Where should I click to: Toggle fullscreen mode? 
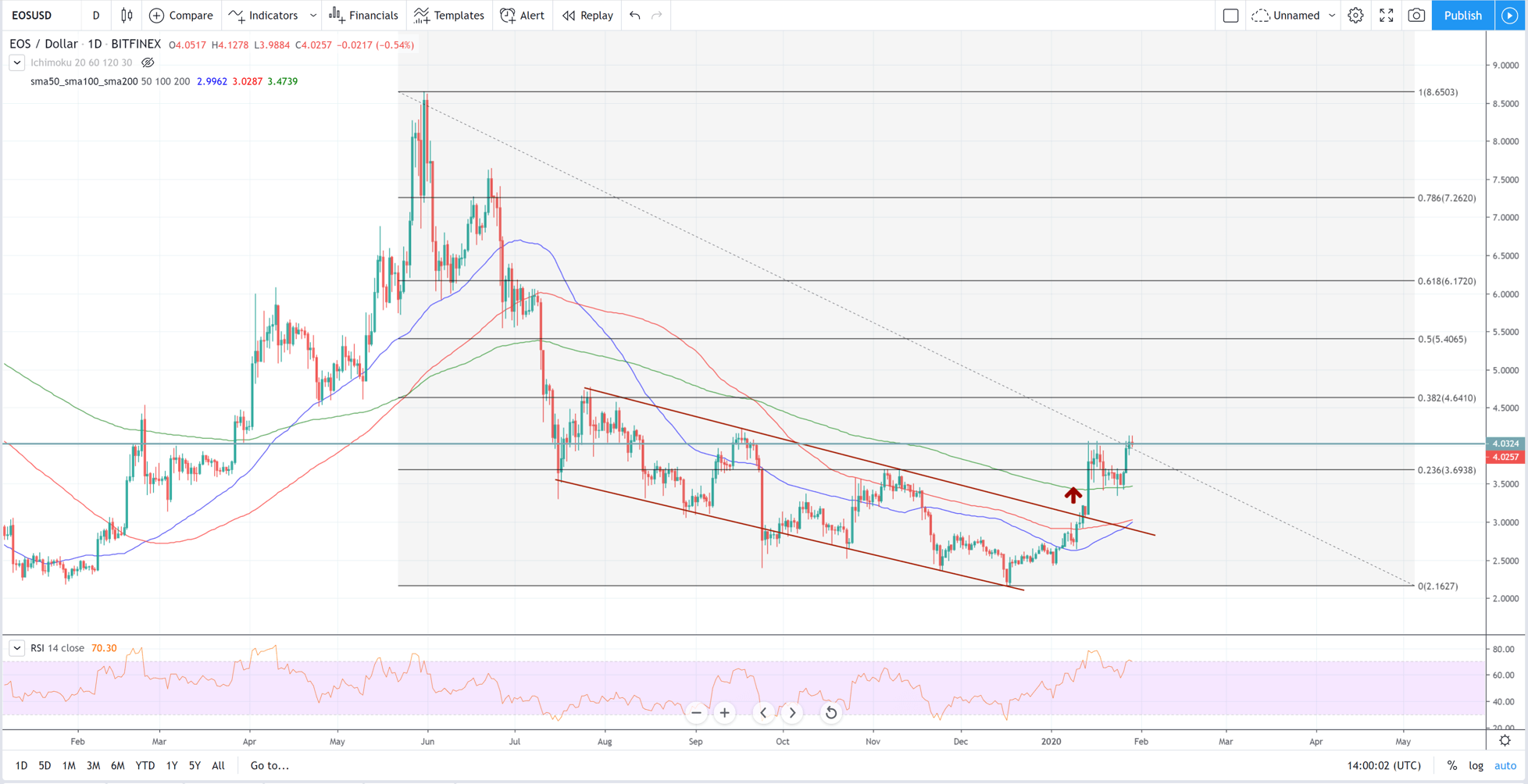coord(1387,16)
